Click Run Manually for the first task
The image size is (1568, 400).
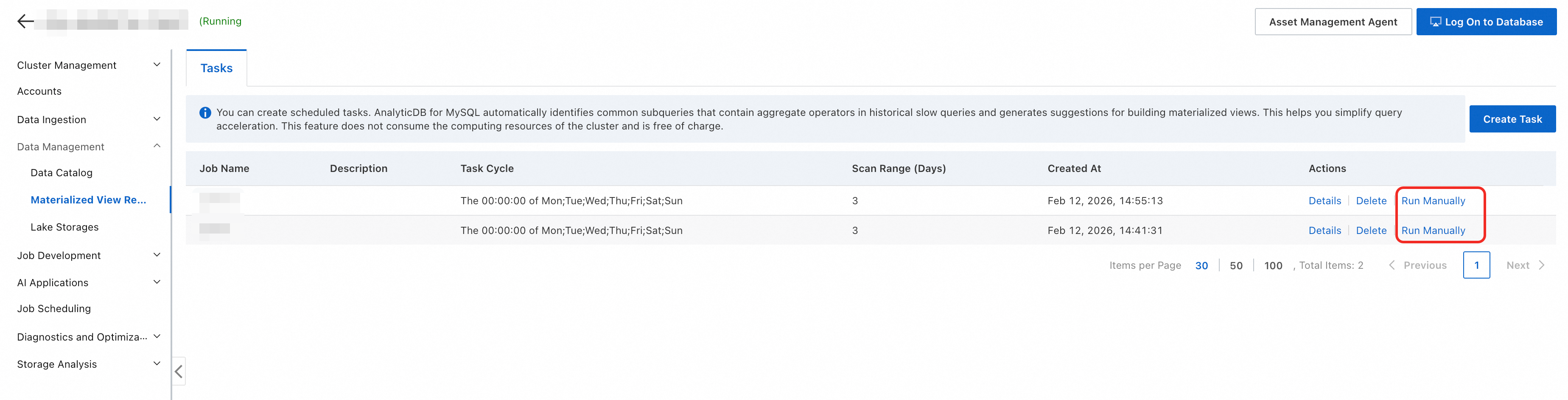[1433, 201]
